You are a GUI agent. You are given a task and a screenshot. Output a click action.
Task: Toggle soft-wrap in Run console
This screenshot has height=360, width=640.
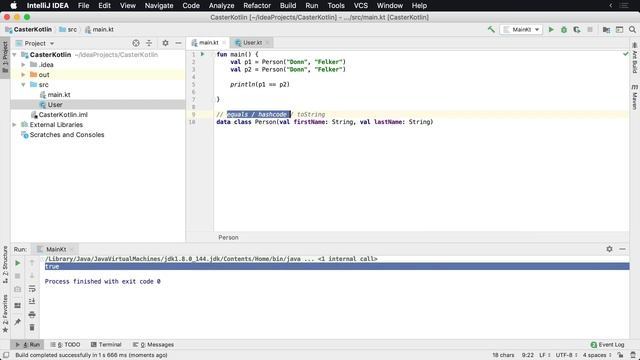click(32, 289)
